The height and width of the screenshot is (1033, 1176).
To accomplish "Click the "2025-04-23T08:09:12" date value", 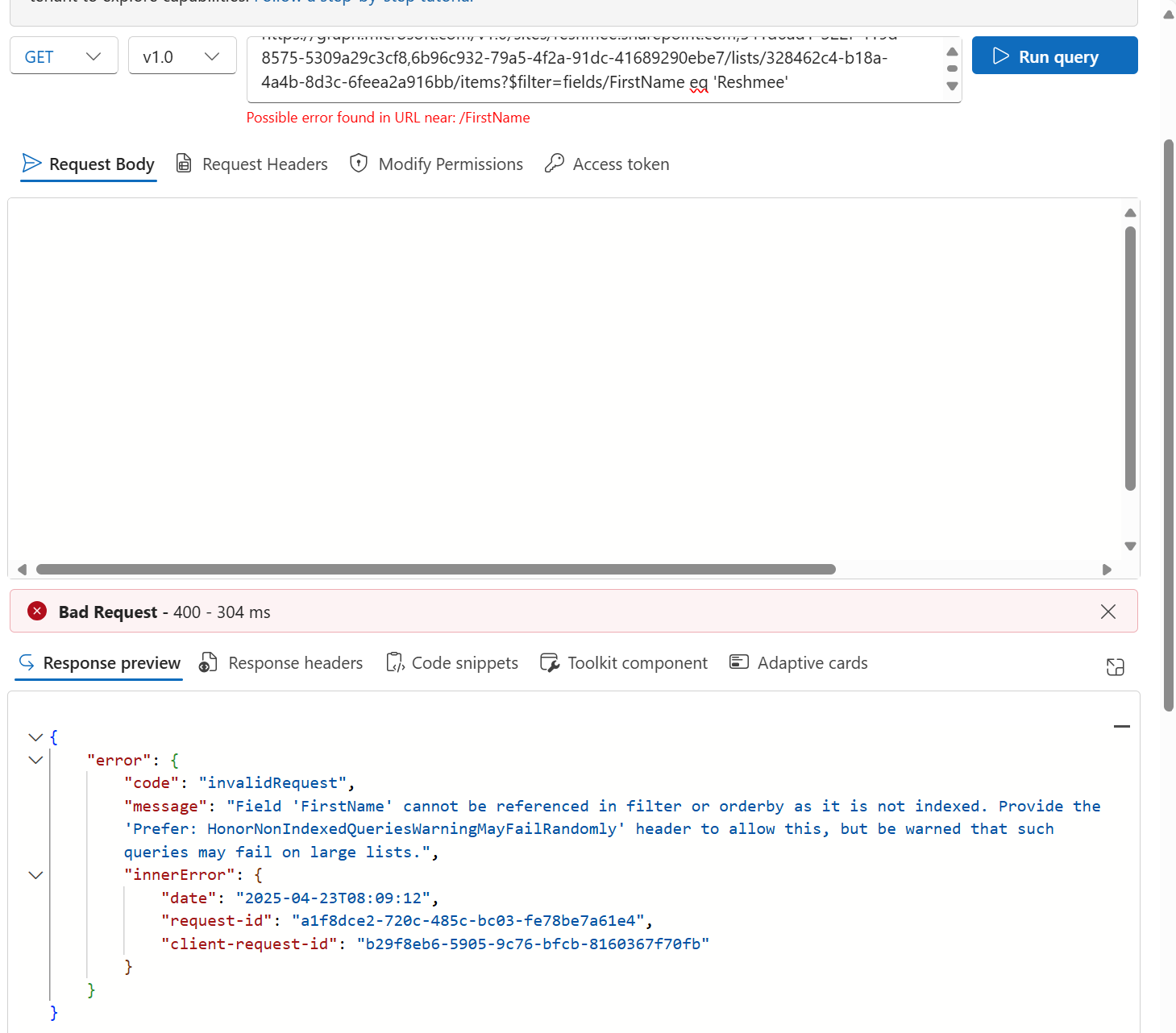I will pos(333,898).
